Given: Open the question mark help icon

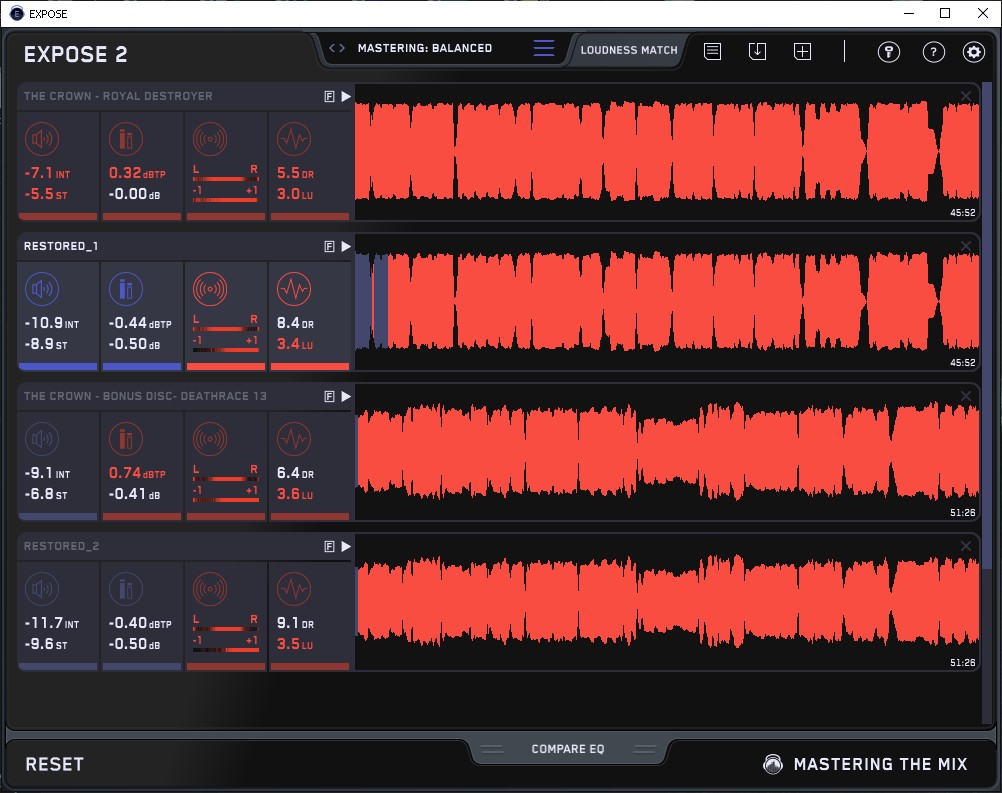Looking at the screenshot, I should 934,51.
